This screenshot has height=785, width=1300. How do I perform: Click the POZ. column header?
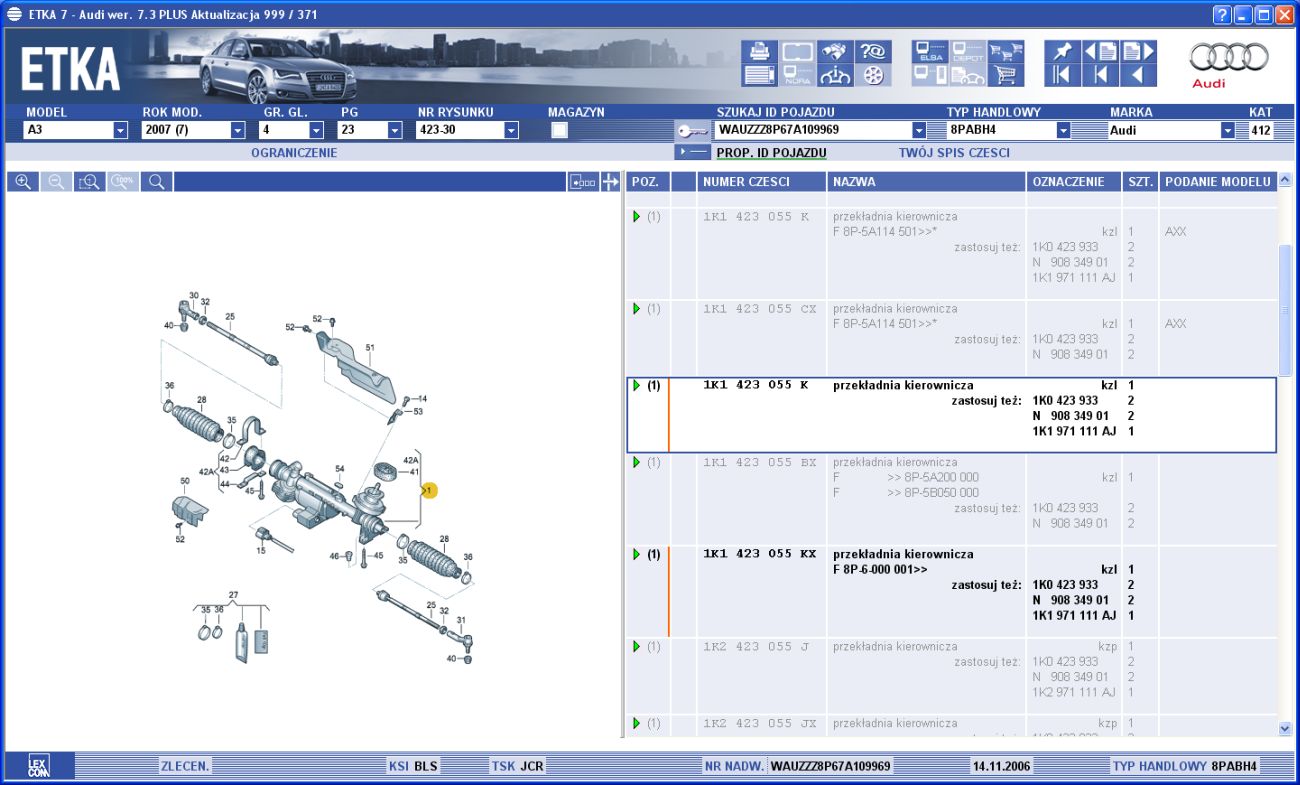648,182
